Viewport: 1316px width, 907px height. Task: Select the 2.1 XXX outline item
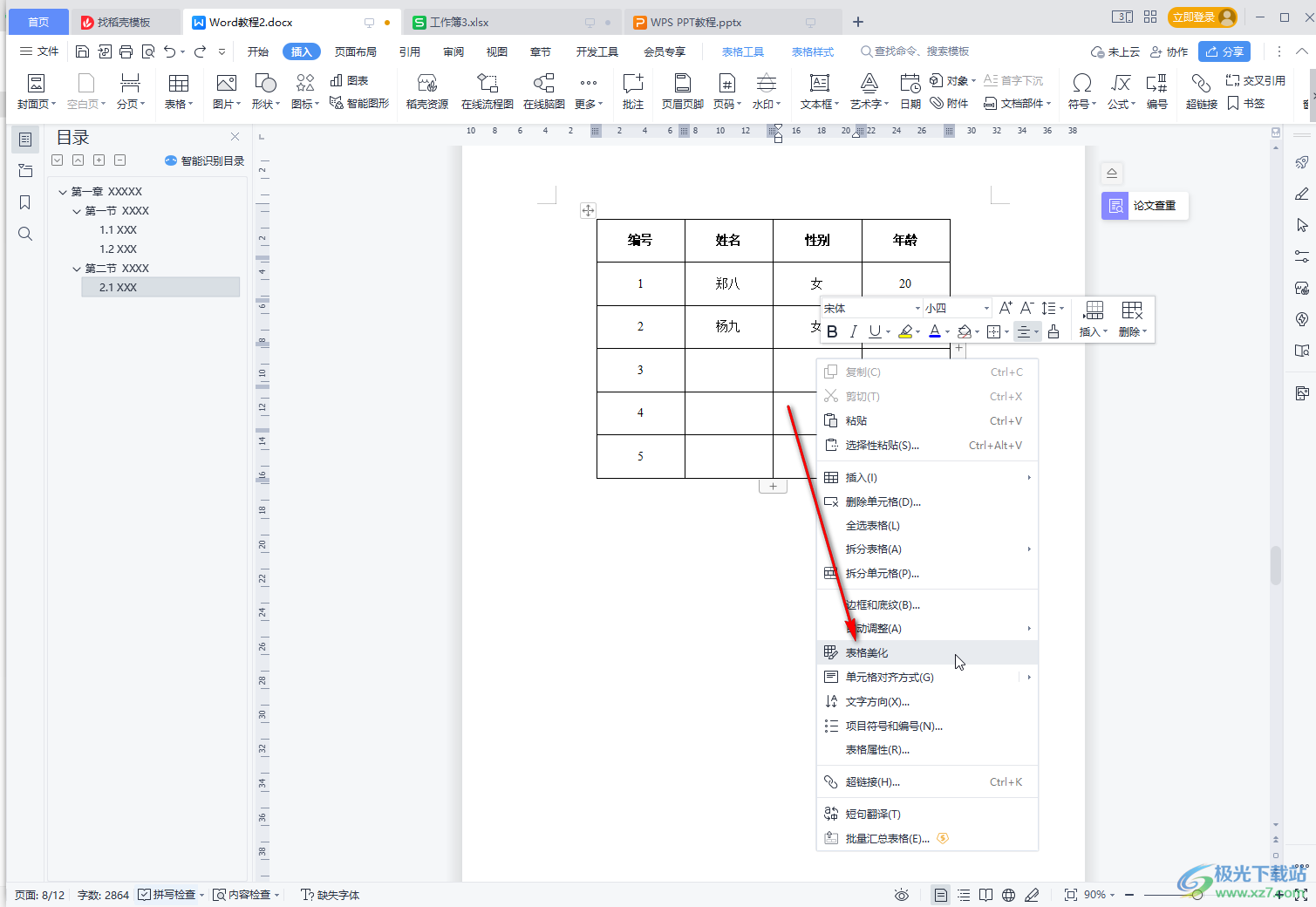point(160,288)
